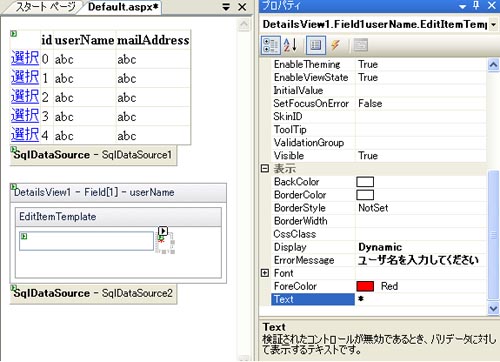Open smart tag arrow on EditItemTemplate
The height and width of the screenshot is (362, 500).
click(163, 231)
